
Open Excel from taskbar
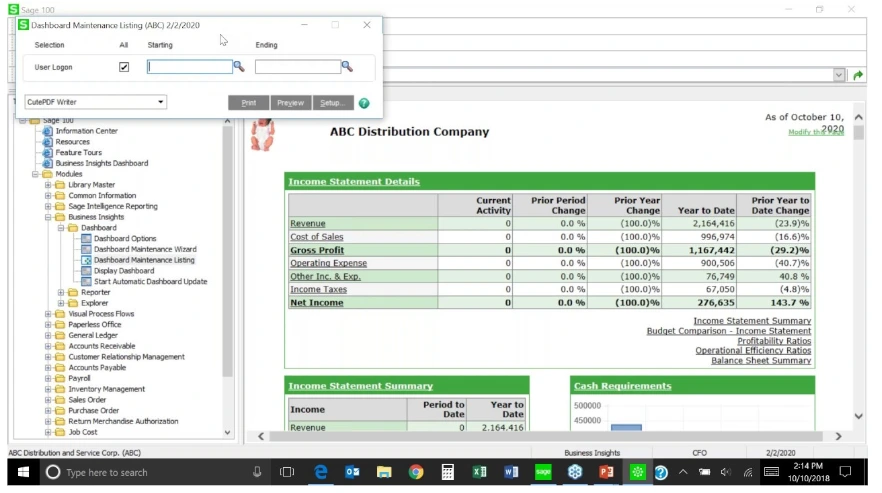pyautogui.click(x=479, y=472)
